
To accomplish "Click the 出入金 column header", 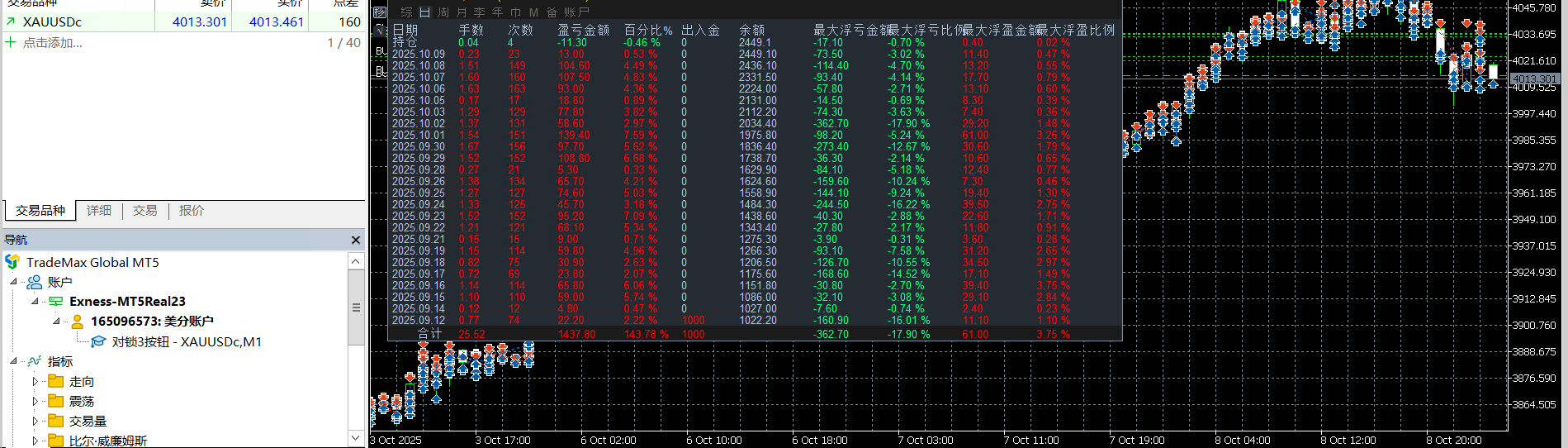I will click(x=700, y=31).
